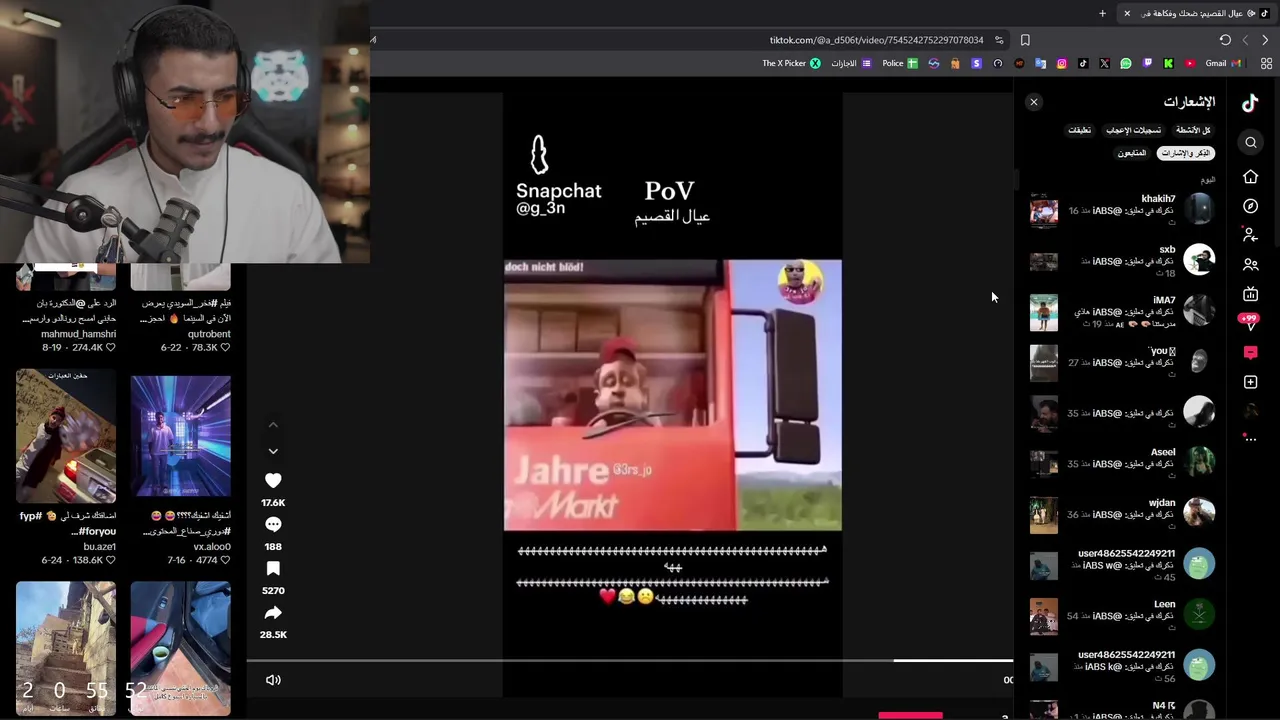Play the main video in the player
Screen dimensions: 1280x720
point(672,394)
